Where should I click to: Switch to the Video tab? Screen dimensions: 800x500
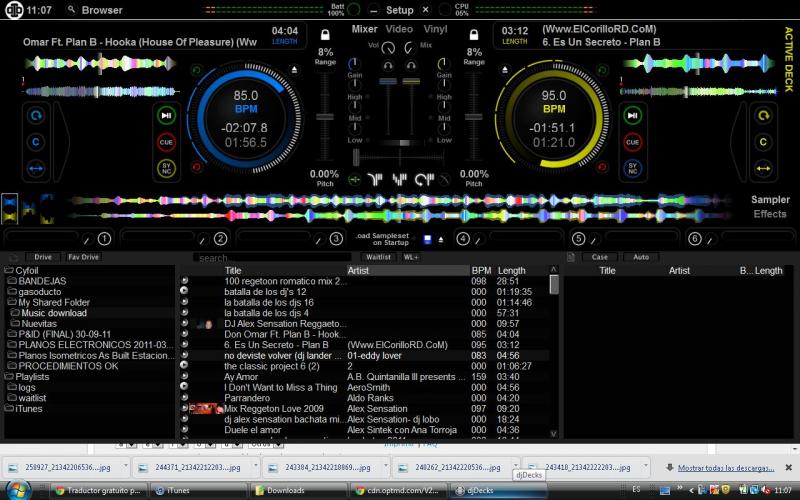399,30
